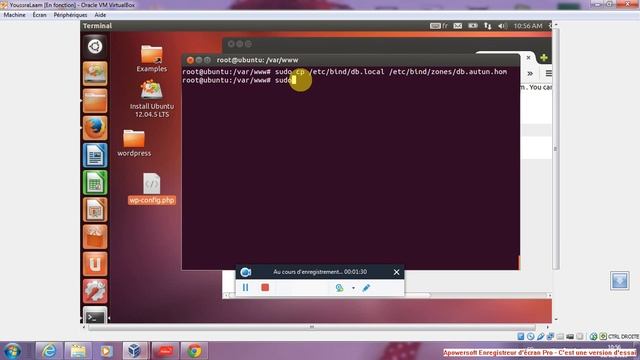640x360 pixels.
Task: Open LibreOffice Calc in the launcher
Action: (x=95, y=182)
